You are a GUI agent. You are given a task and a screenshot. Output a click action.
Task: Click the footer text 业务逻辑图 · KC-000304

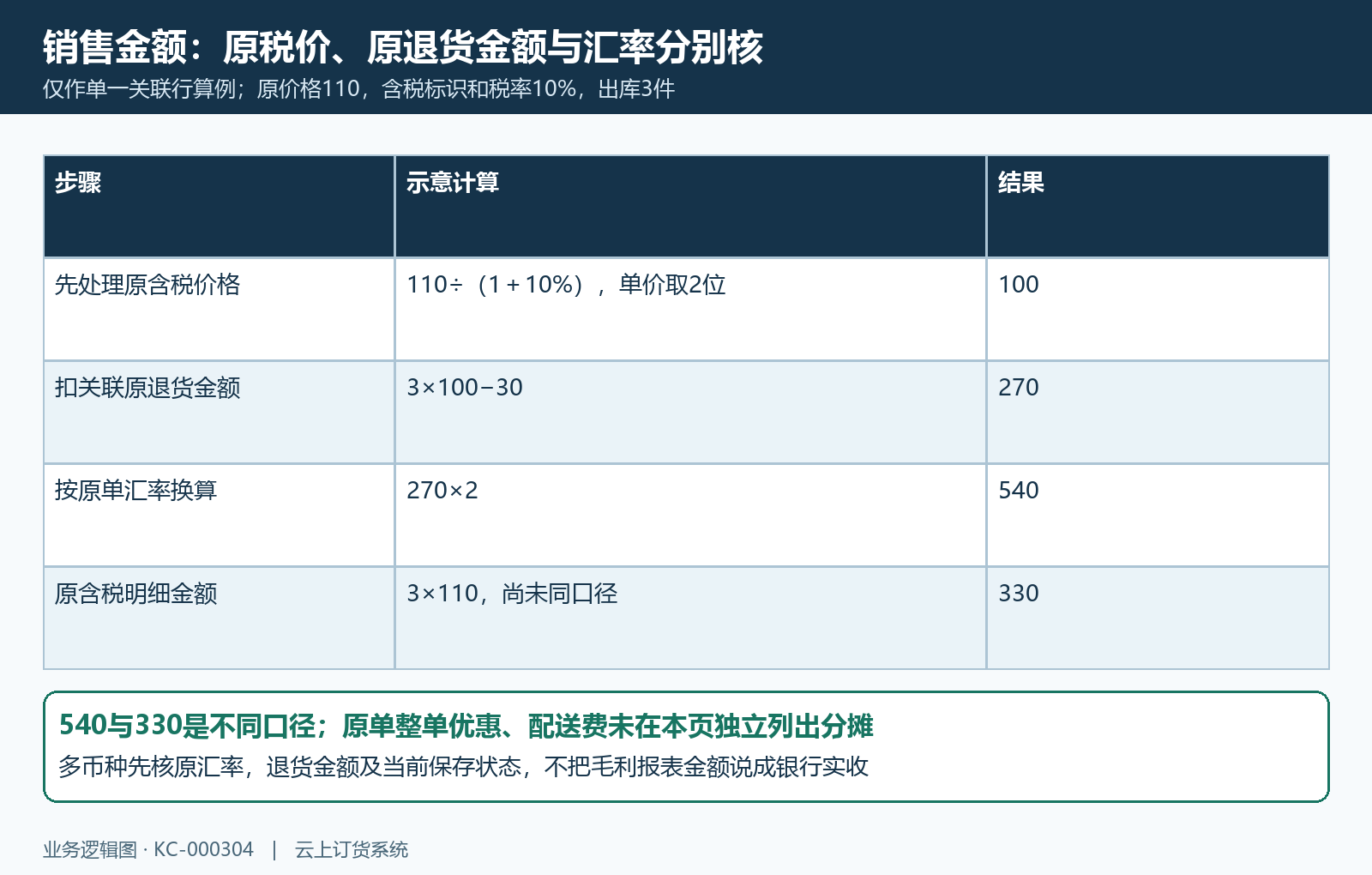(148, 849)
